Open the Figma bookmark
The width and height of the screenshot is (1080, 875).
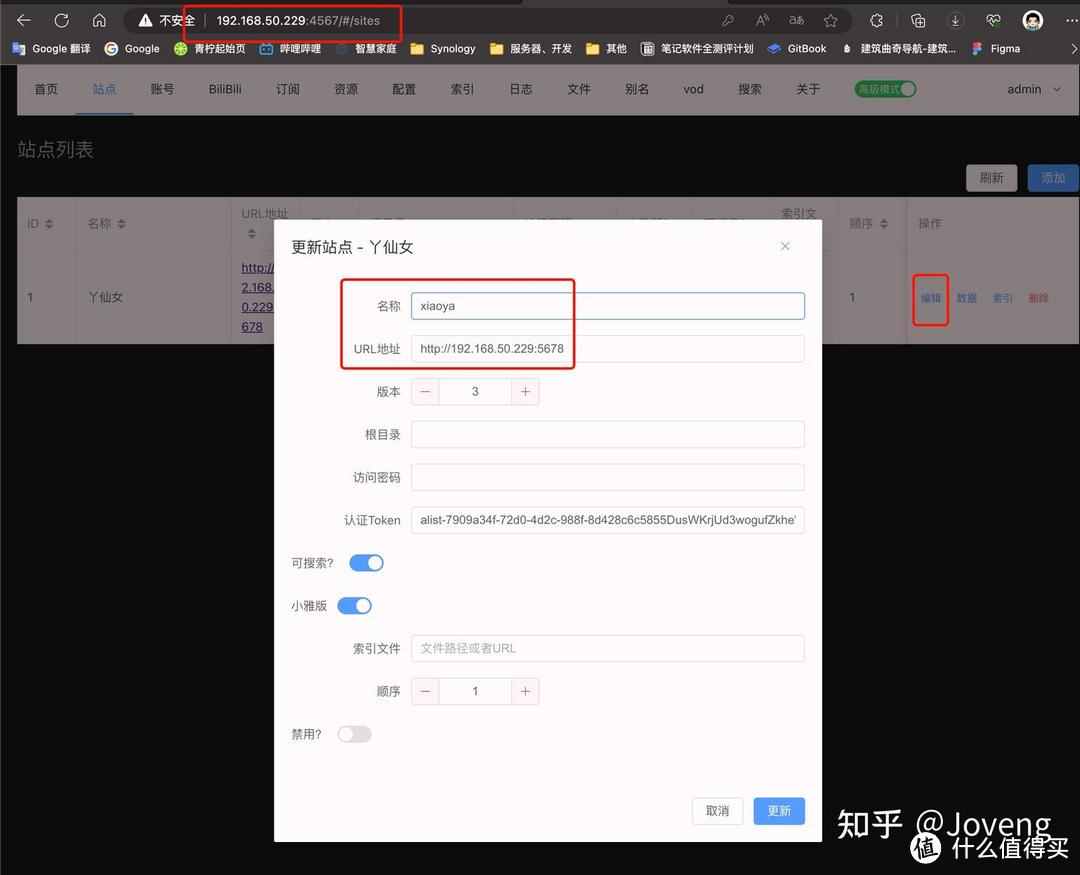pos(996,49)
